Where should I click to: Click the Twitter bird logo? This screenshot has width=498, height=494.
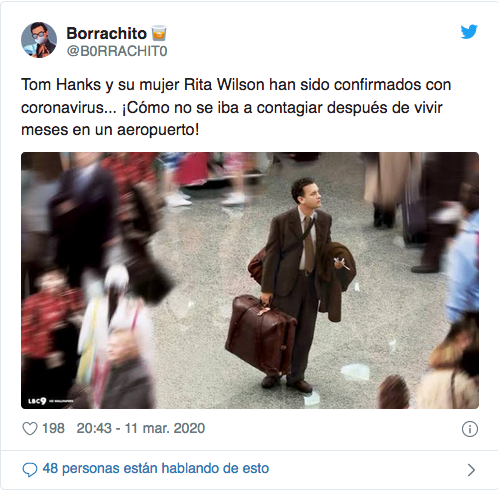click(469, 32)
